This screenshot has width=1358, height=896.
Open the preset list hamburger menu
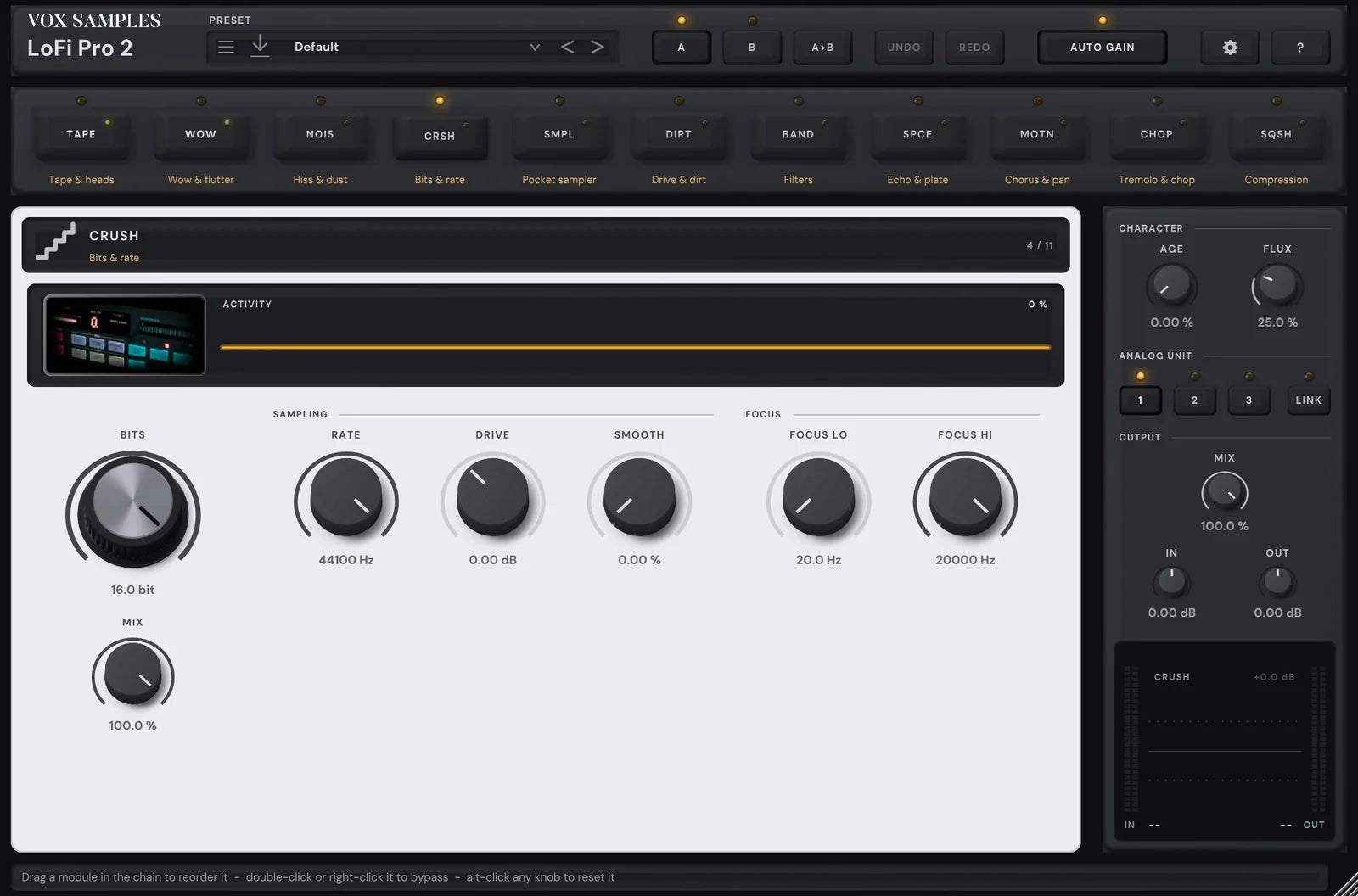(x=226, y=47)
